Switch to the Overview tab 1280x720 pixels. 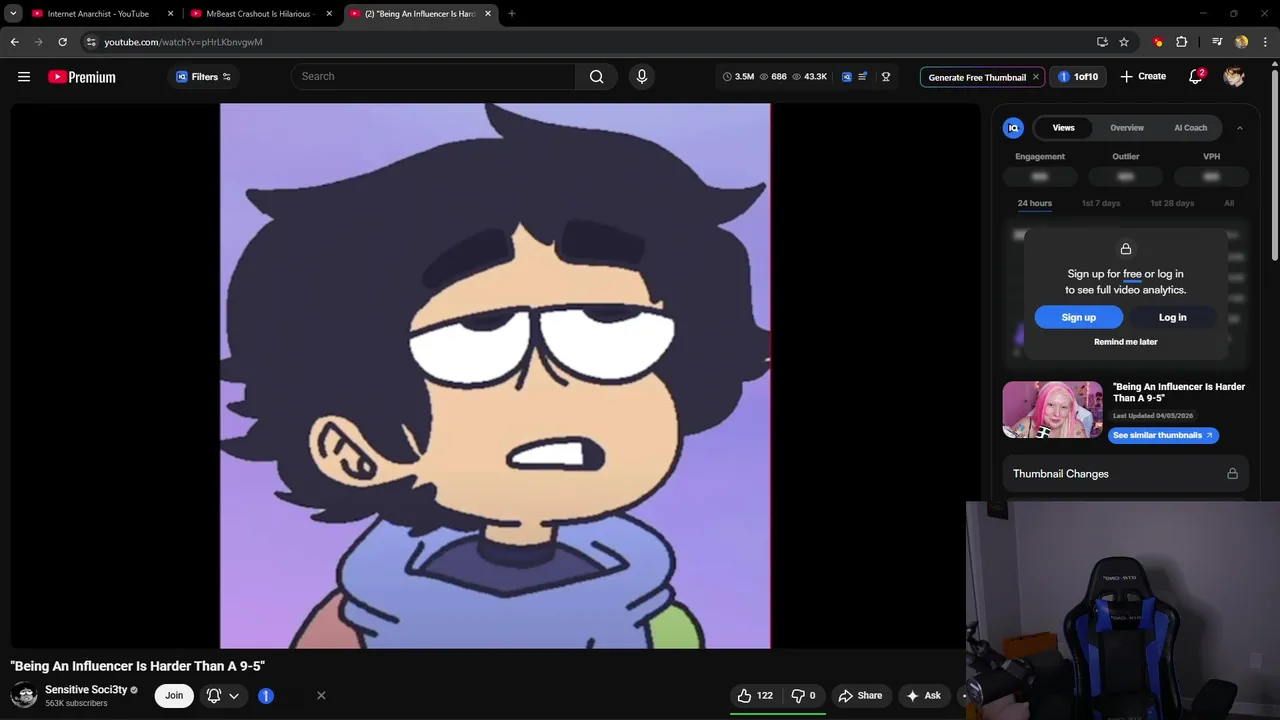[1127, 128]
